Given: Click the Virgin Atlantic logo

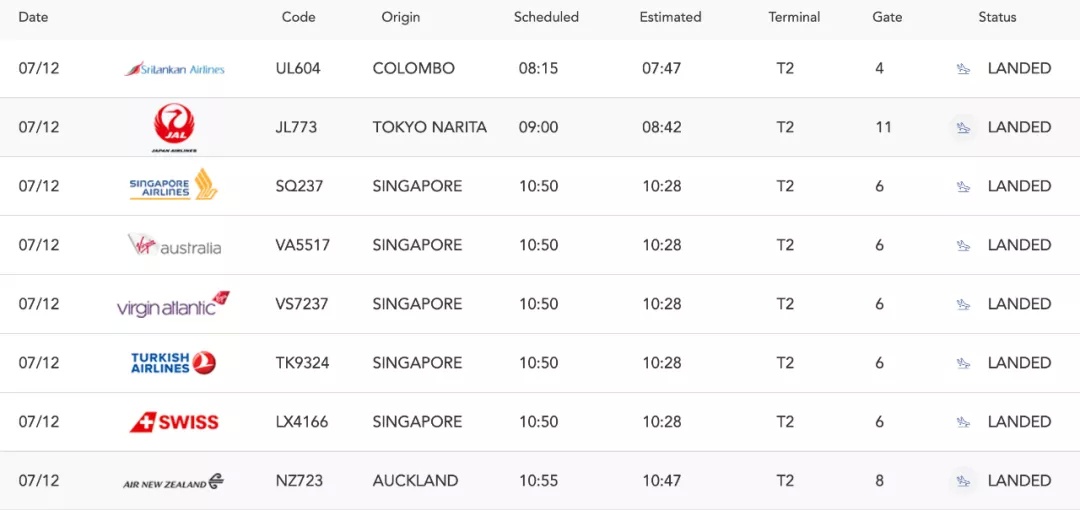Looking at the screenshot, I should coord(173,304).
